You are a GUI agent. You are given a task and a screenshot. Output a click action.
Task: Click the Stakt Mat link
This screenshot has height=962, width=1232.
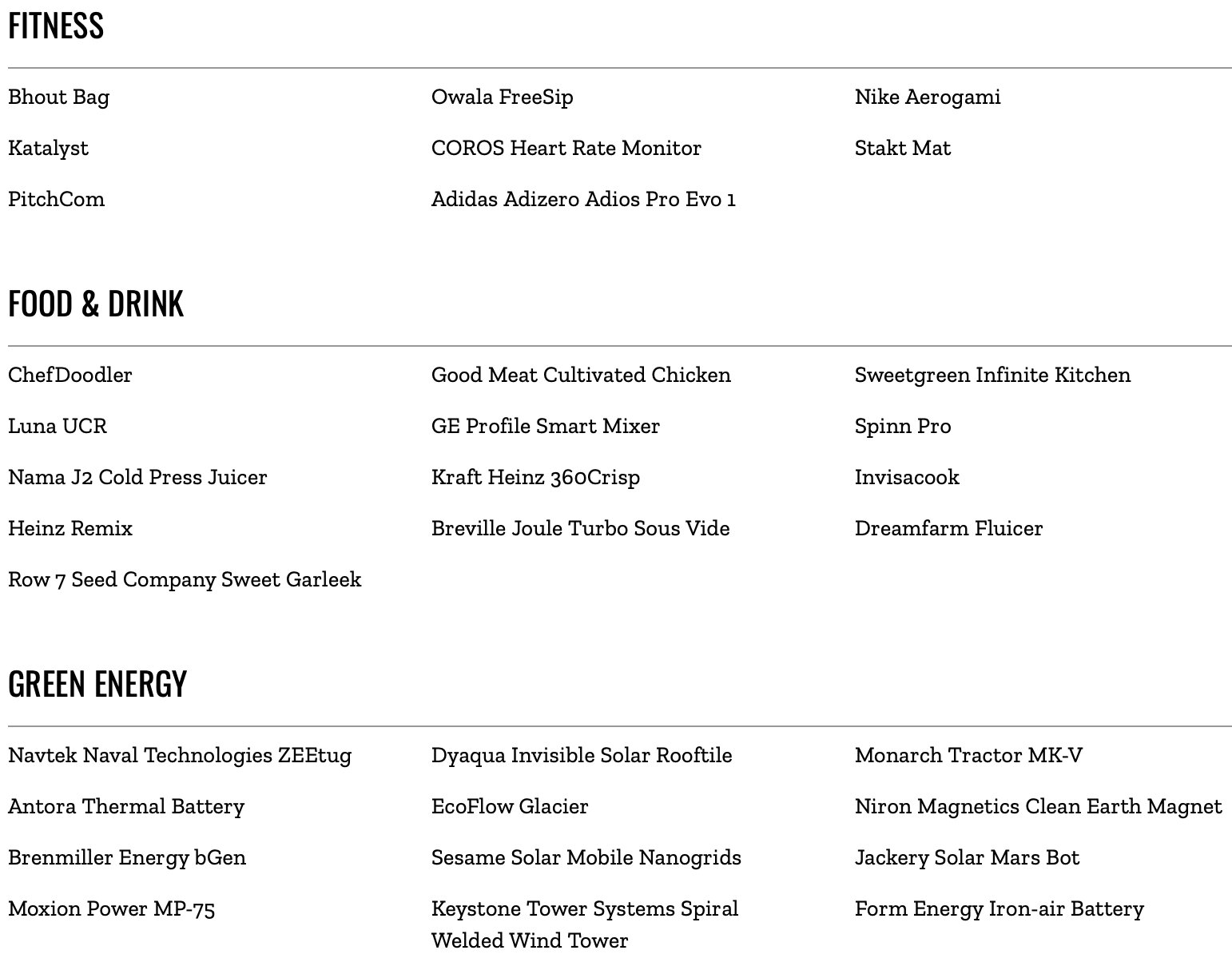pos(903,149)
